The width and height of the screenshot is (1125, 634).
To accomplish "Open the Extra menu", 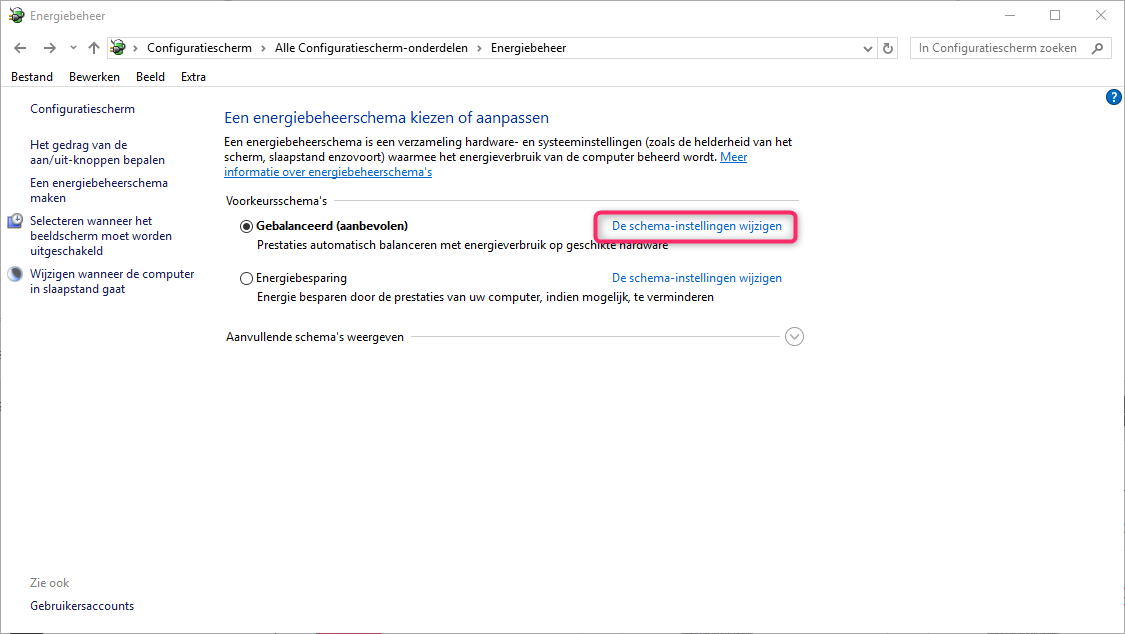I will tap(193, 77).
